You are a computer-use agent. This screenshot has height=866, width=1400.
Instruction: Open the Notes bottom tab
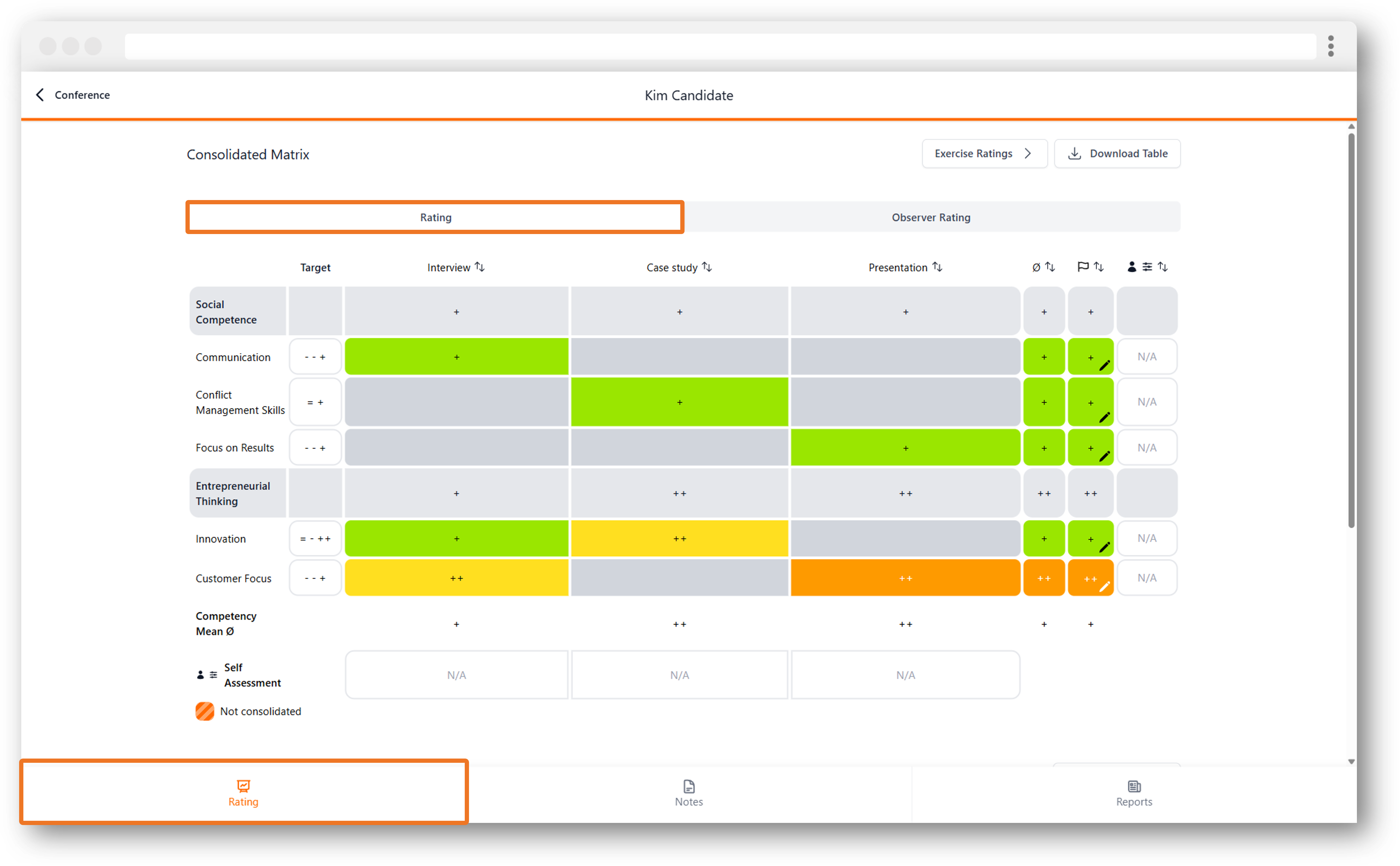click(689, 793)
